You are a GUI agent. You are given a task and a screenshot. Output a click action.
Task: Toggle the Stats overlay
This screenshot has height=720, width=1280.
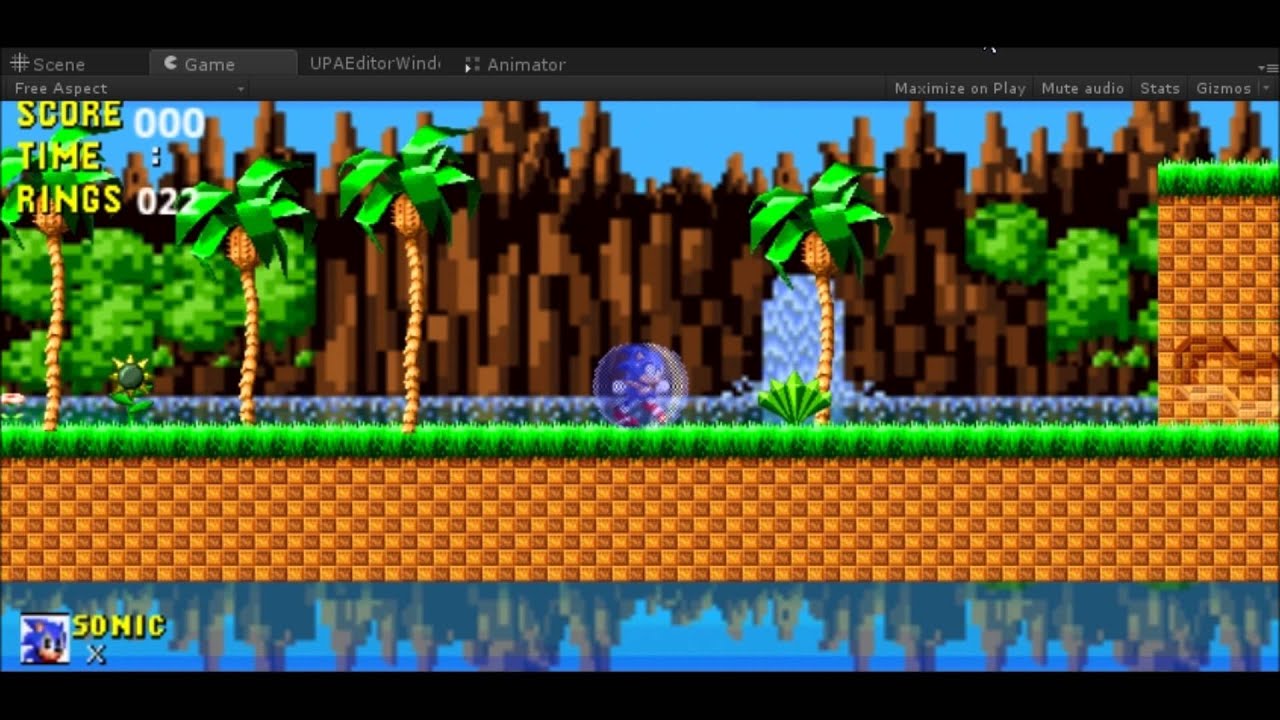pyautogui.click(x=1160, y=88)
